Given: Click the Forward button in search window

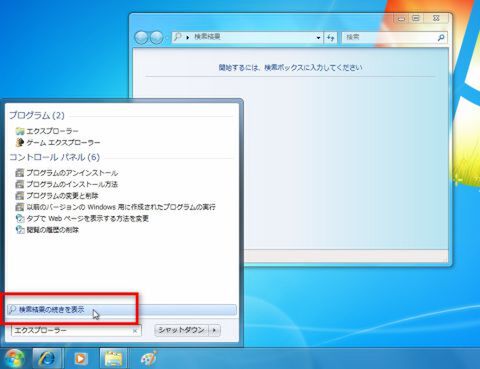Looking at the screenshot, I should (x=156, y=37).
